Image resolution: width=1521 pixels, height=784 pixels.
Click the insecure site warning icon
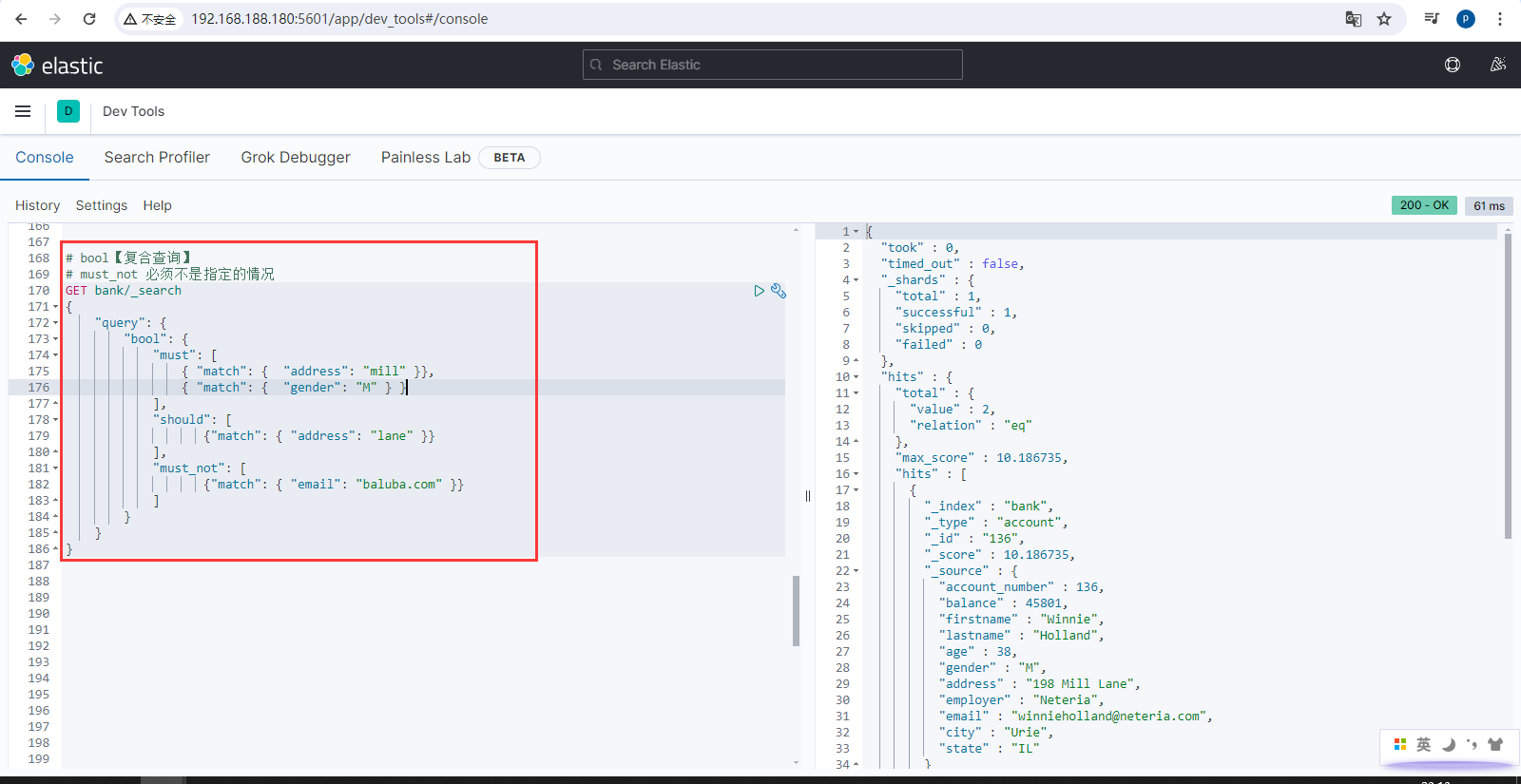click(150, 19)
